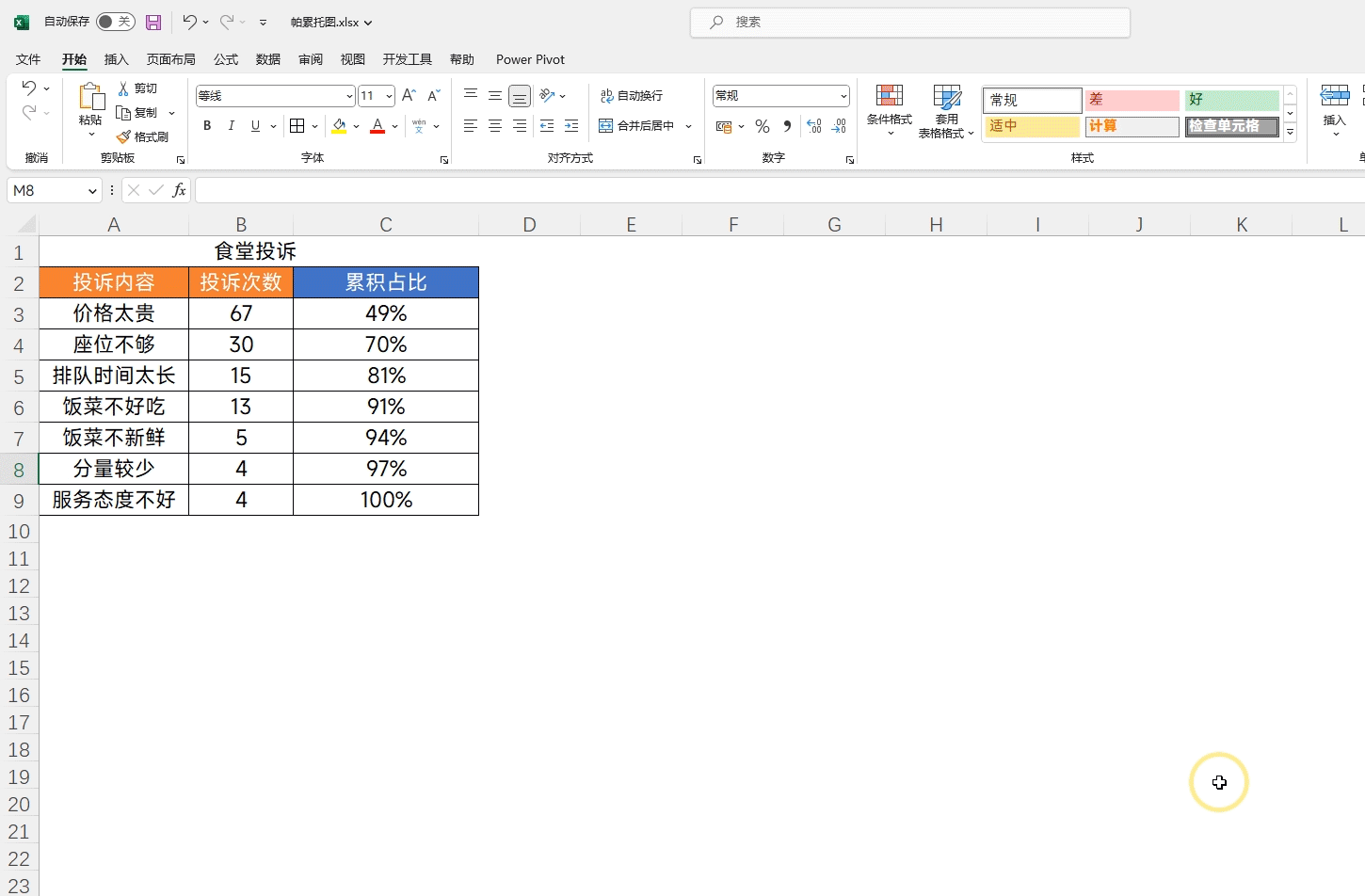
Task: Select column C header
Action: (386, 224)
